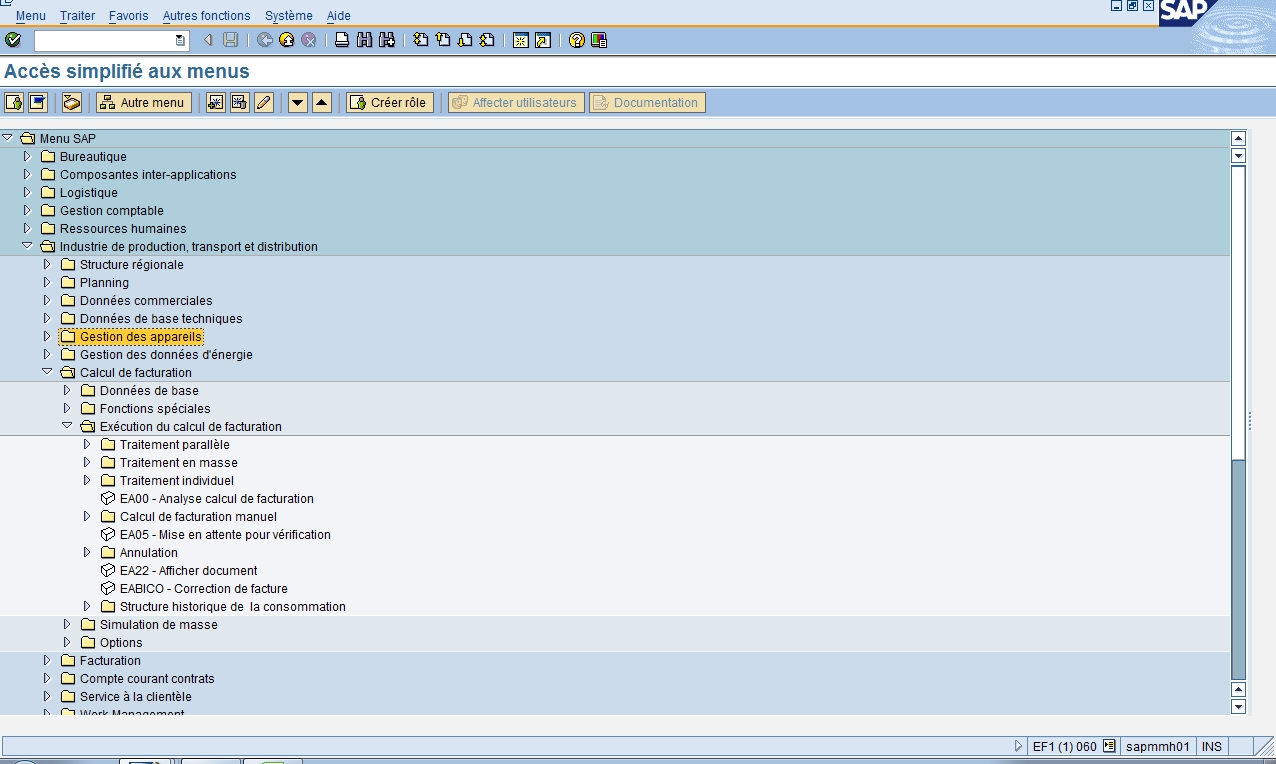This screenshot has height=764, width=1276.
Task: Open the Help question mark icon
Action: [x=577, y=40]
